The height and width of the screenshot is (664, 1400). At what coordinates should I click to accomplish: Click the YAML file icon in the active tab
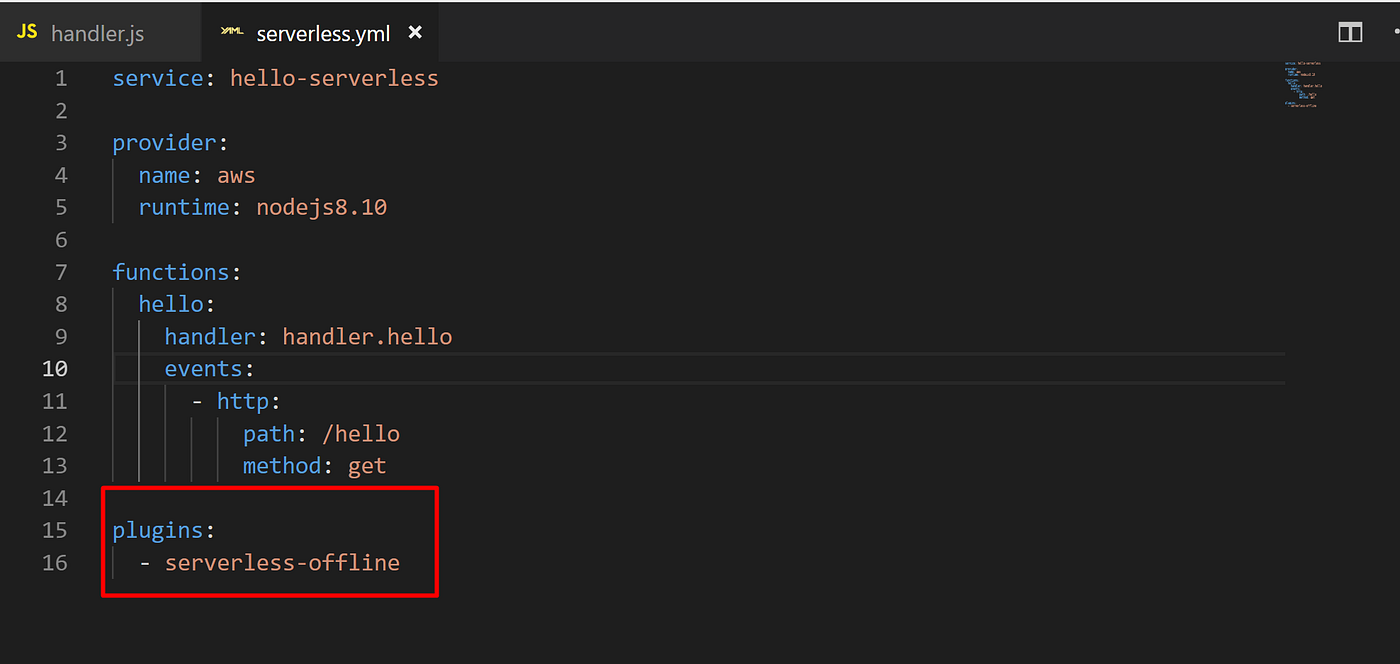pos(232,31)
